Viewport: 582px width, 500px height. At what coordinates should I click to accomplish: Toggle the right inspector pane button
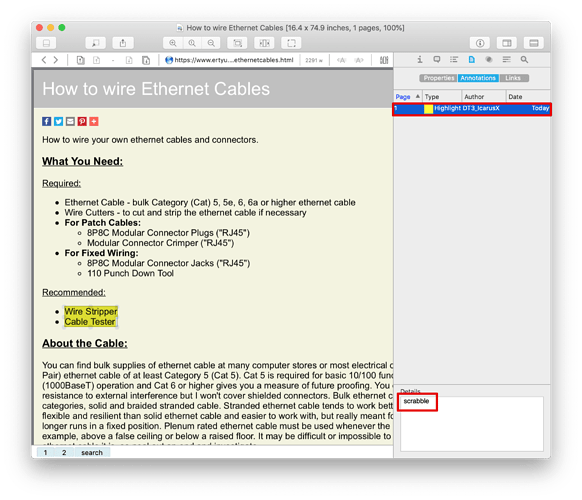[x=507, y=43]
